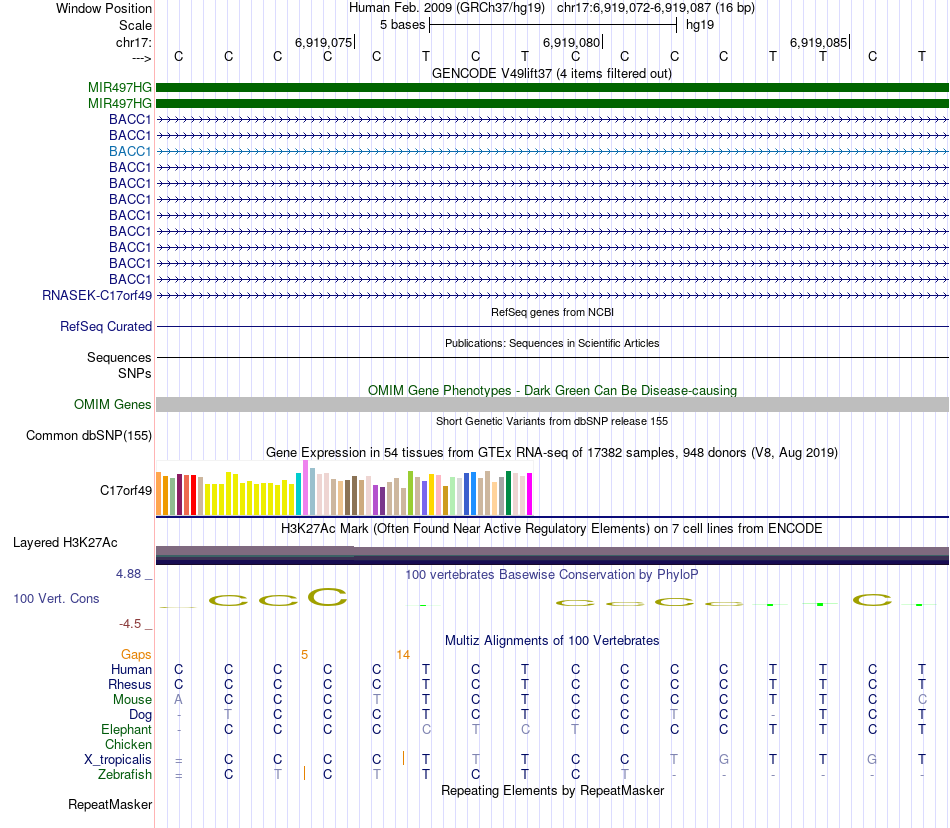This screenshot has width=950, height=828.
Task: Click the light-blue BACC1 transcript arrow line
Action: point(552,151)
